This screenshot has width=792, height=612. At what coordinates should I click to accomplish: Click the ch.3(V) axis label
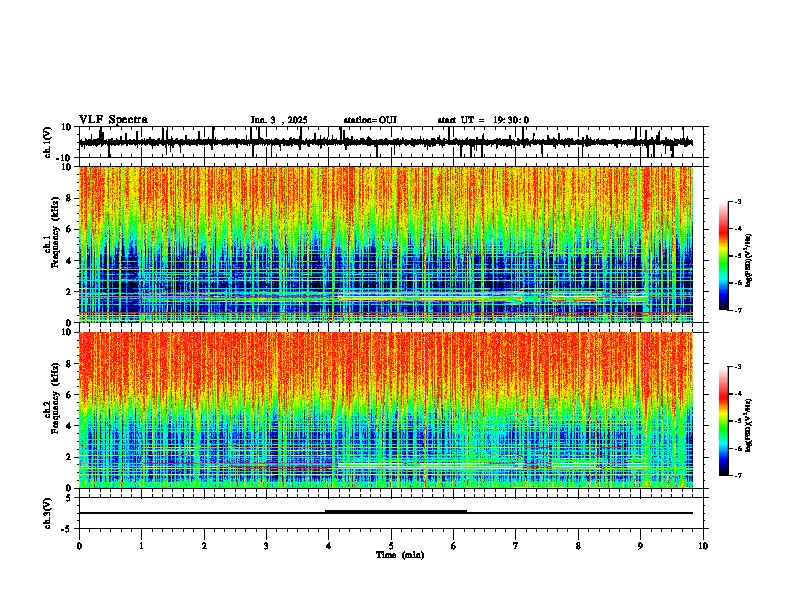coord(48,513)
